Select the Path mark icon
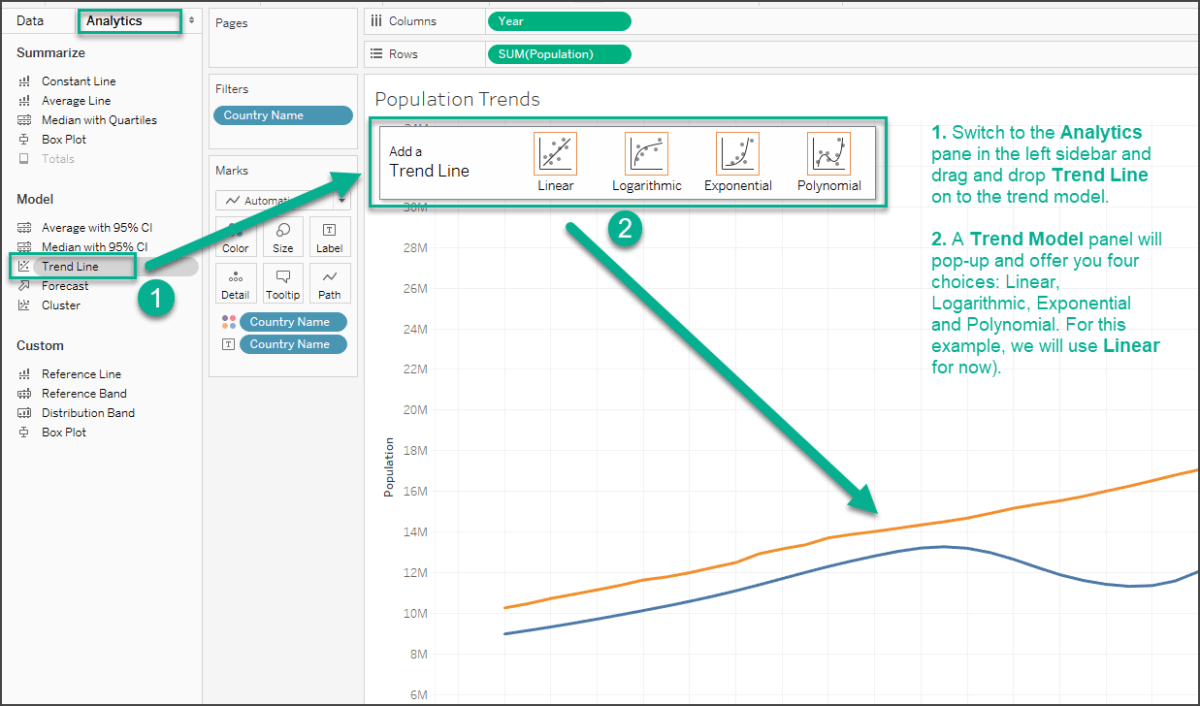 coord(330,282)
